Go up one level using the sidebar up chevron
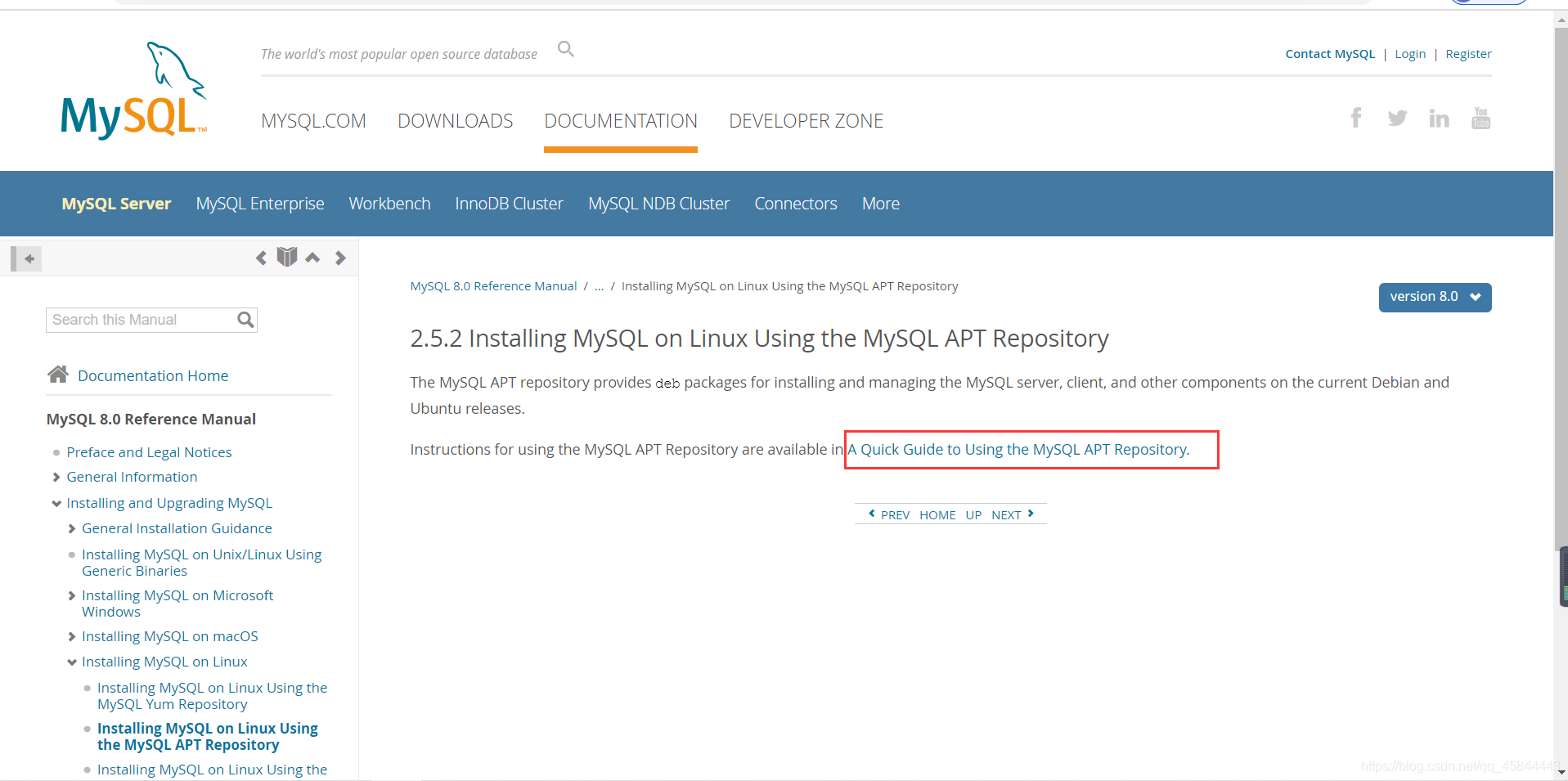Screen dimensions: 1568x781 tap(312, 258)
